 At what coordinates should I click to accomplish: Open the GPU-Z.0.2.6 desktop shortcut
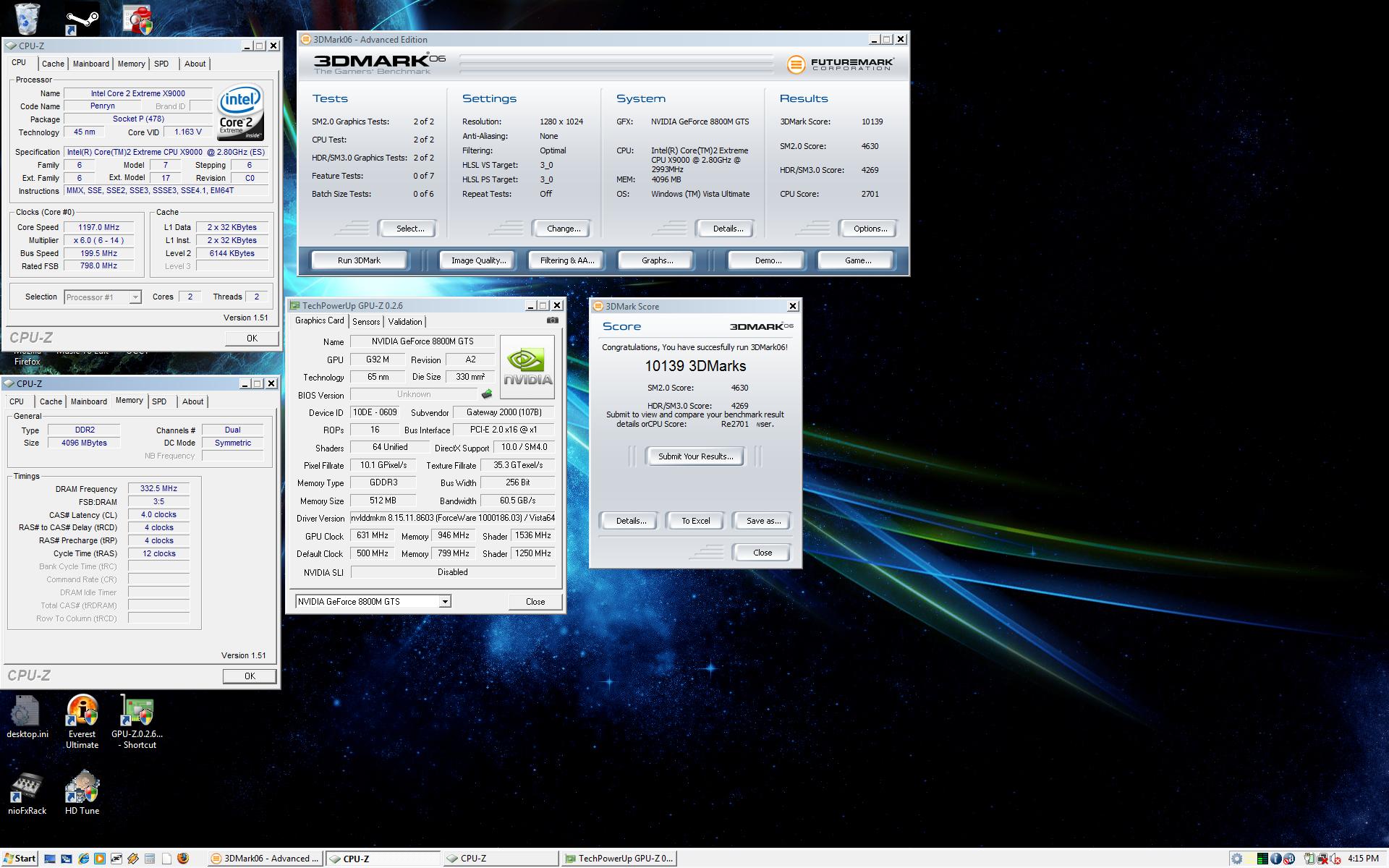[137, 722]
